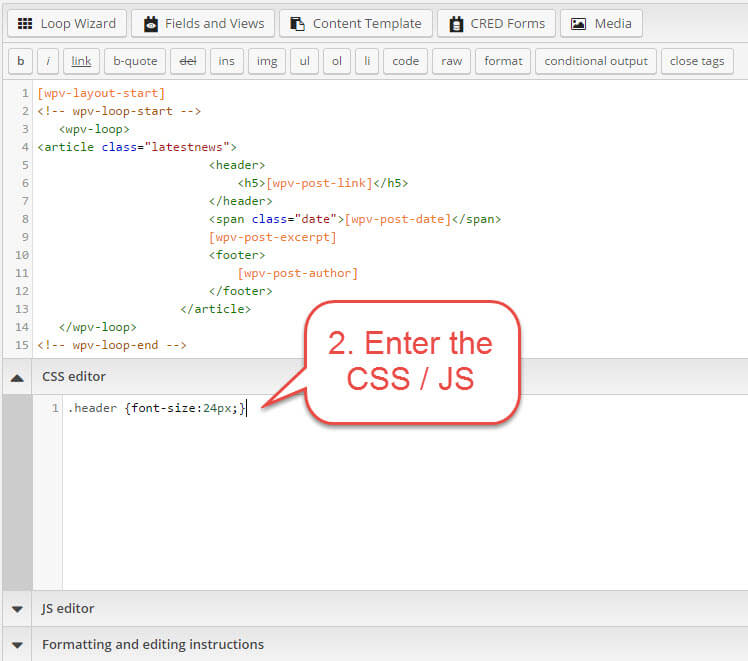Open the Loop Wizard

[67, 23]
